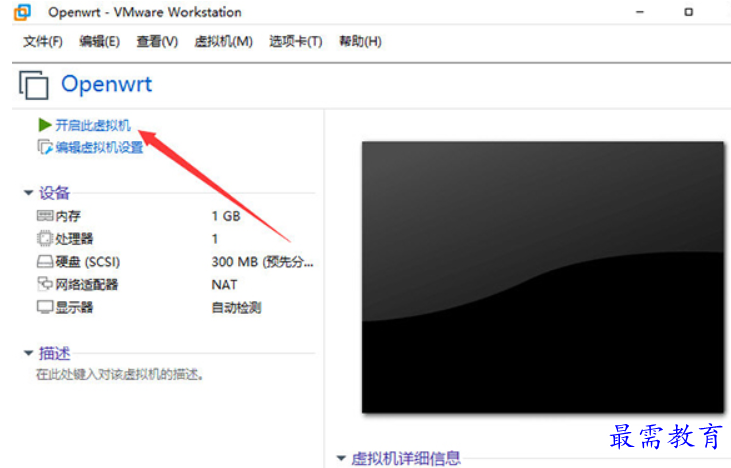This screenshot has width=731, height=468.
Task: Click the 自动检测 display value
Action: [x=236, y=307]
